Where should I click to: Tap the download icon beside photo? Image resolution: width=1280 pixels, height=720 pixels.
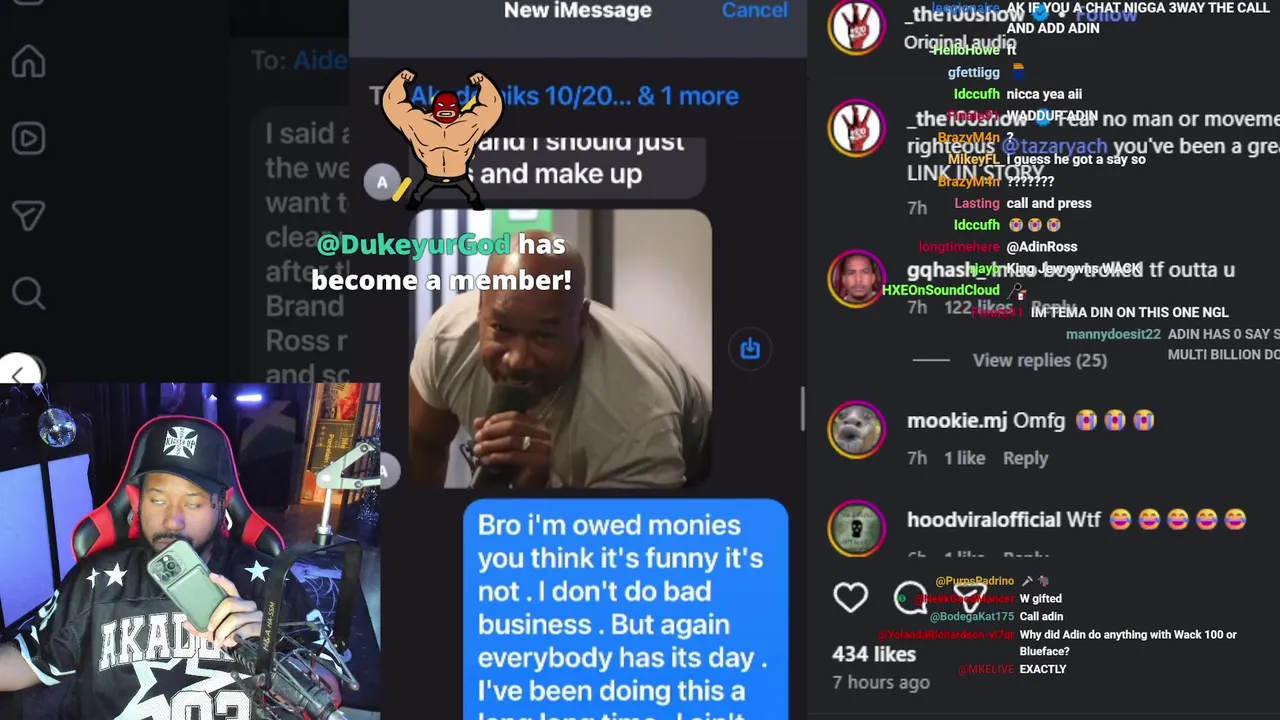pos(750,348)
